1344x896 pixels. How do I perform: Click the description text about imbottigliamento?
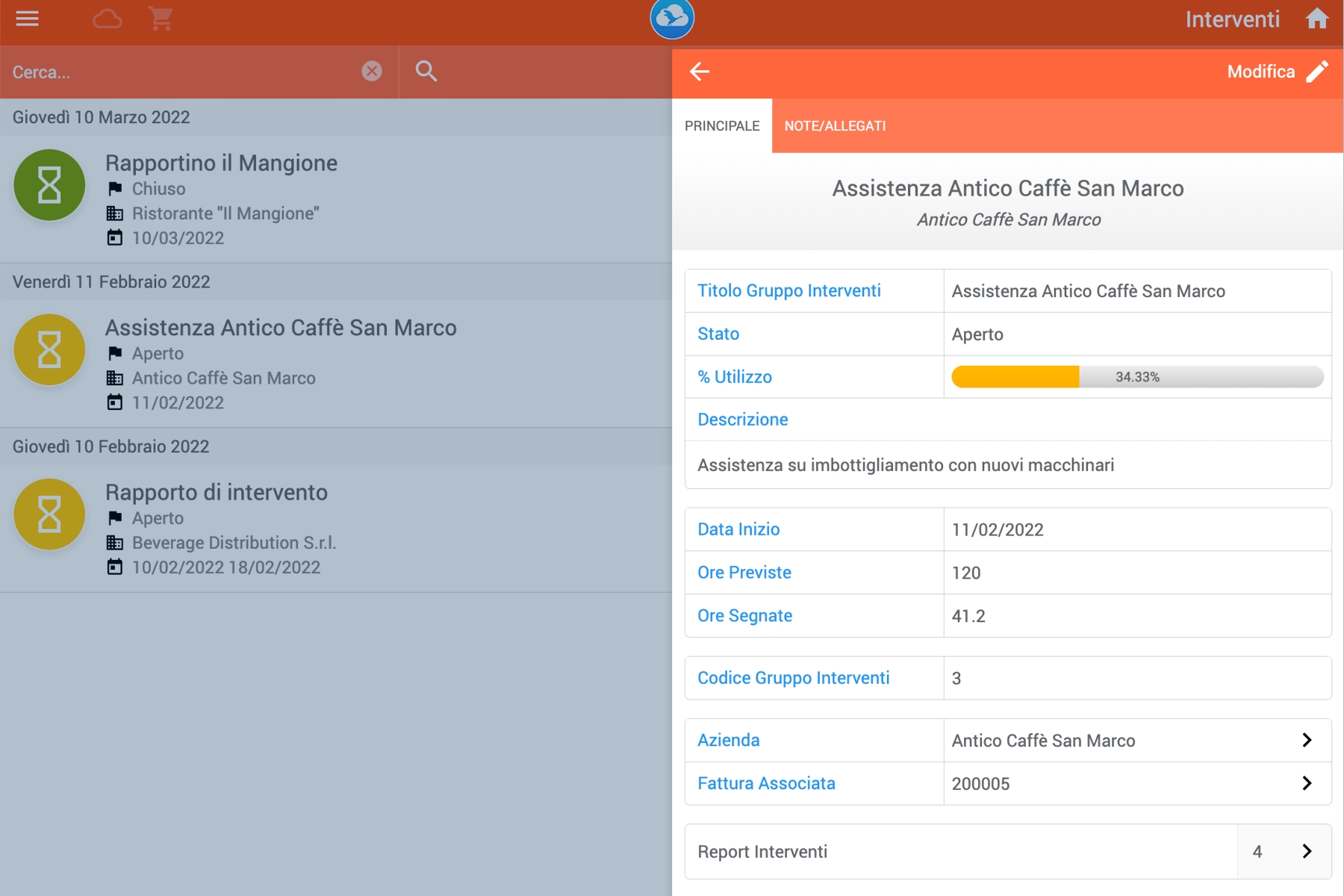906,465
